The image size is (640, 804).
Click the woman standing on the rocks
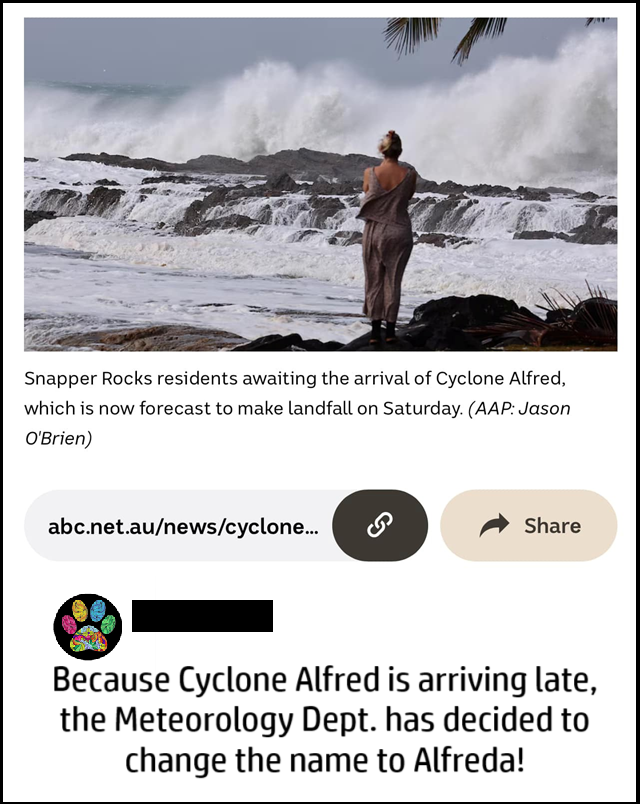click(x=387, y=236)
